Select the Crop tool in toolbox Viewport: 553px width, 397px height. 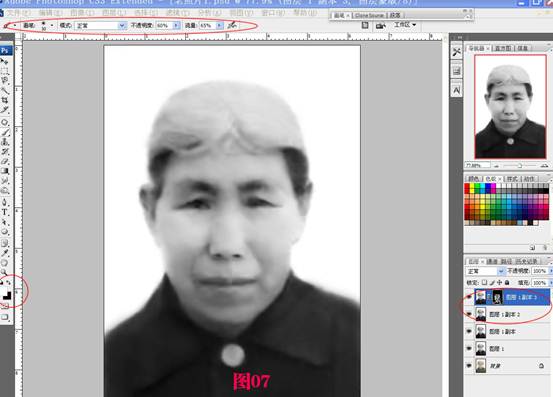pos(5,100)
